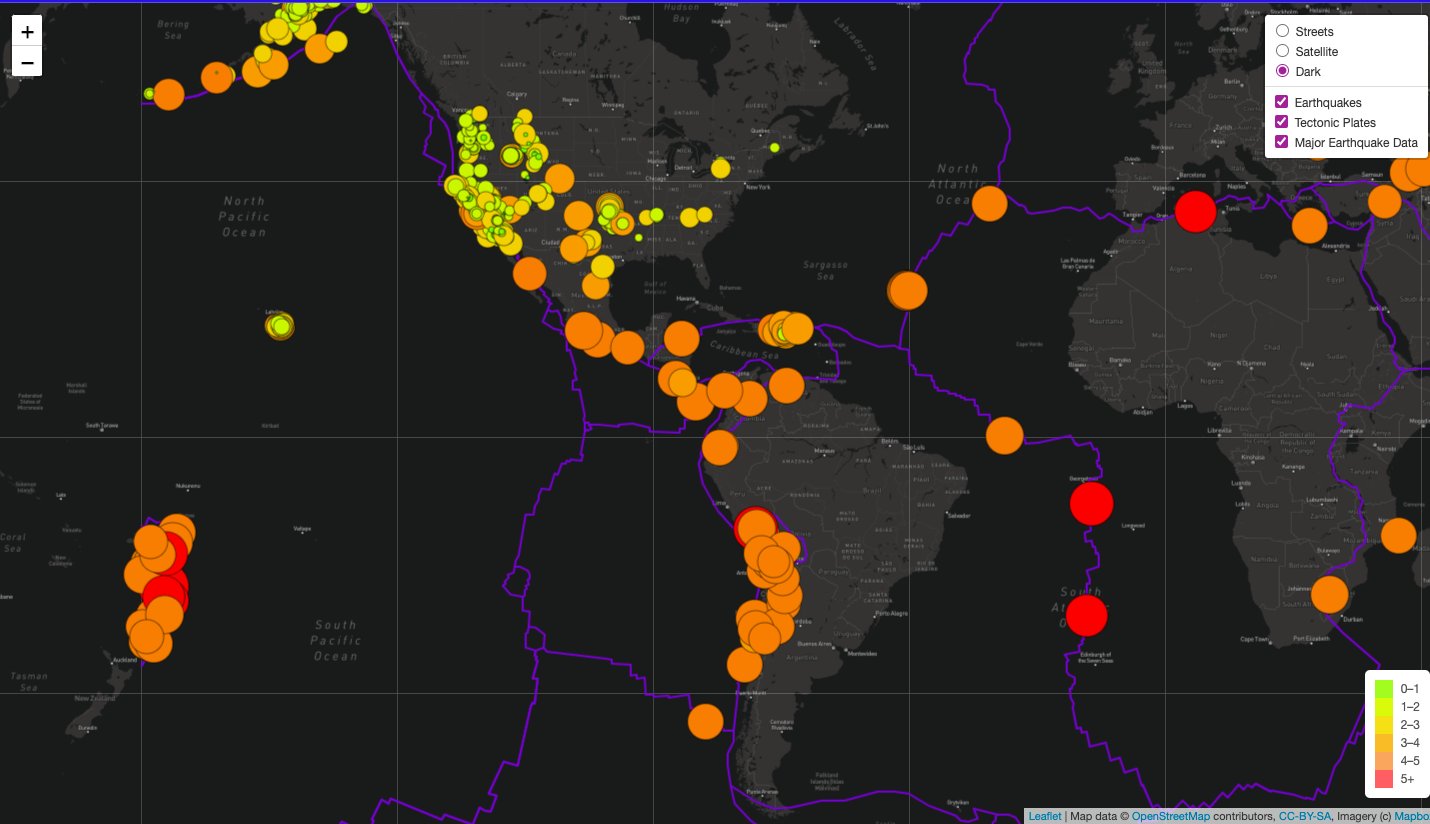This screenshot has width=1430, height=824.
Task: Click the 2–3 magnitude legend swatch
Action: [1384, 724]
